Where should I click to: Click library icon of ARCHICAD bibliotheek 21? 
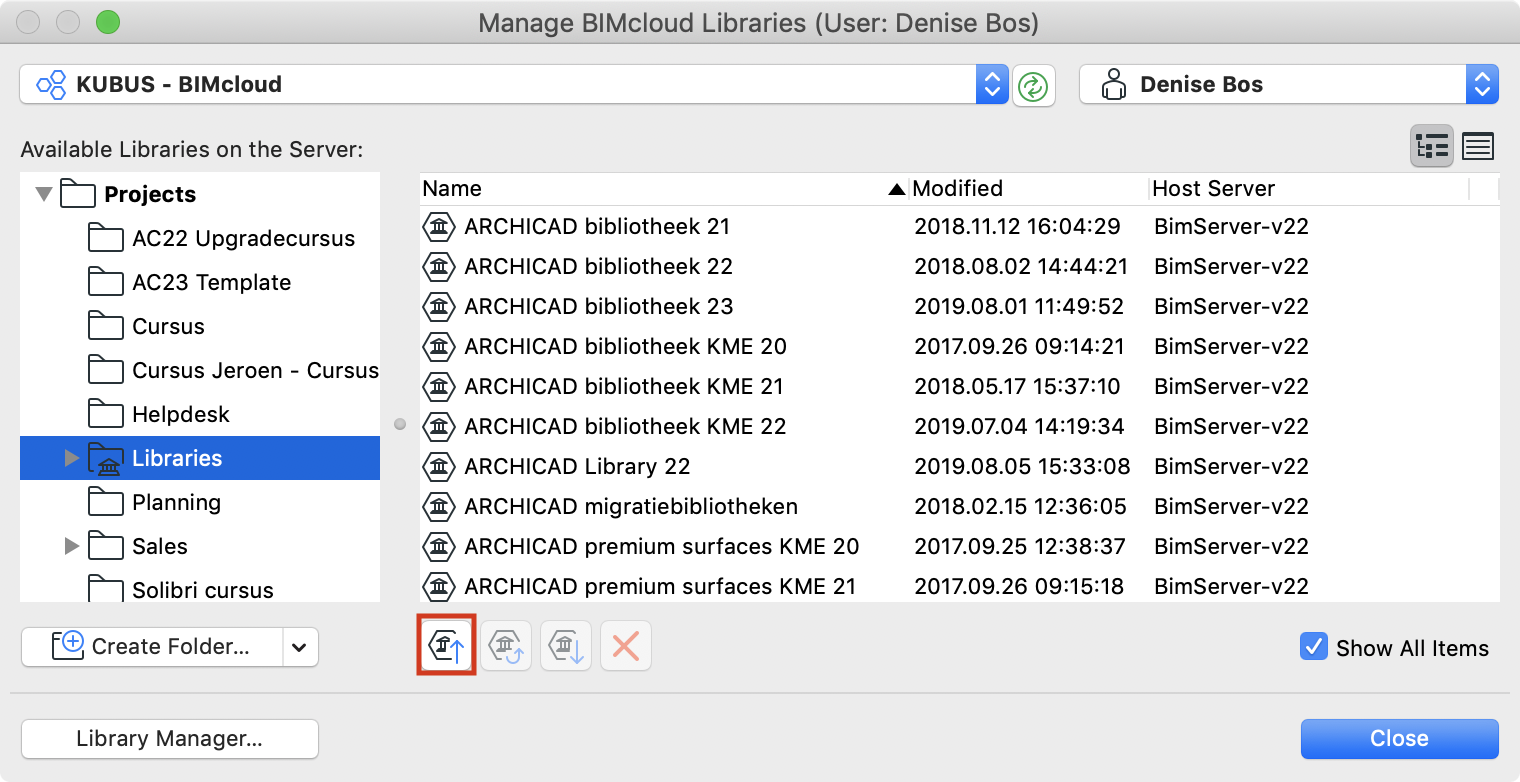pos(438,227)
